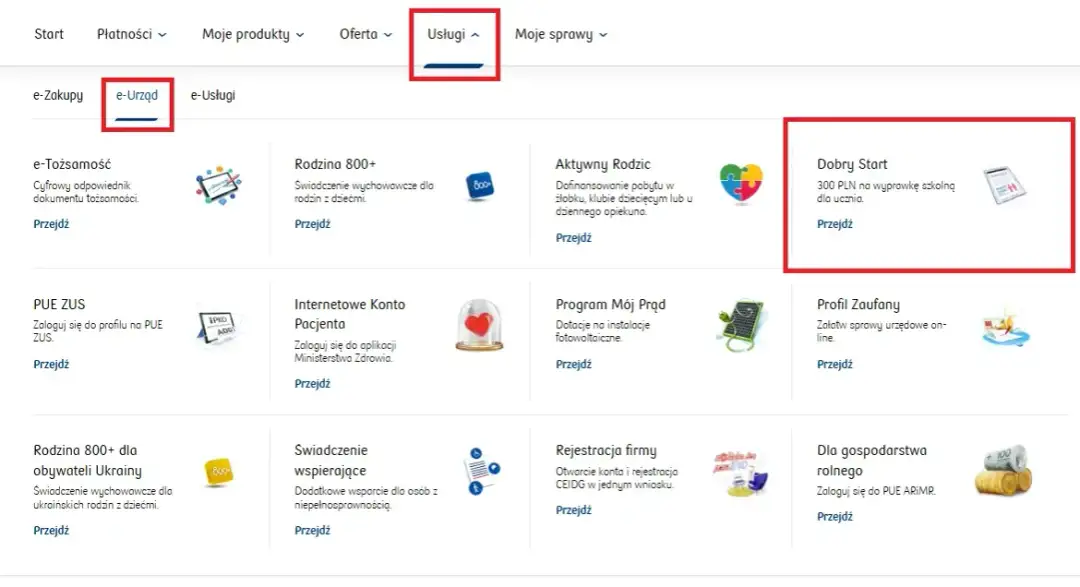
Task: Click the Dla gospodarstwa rolnego hay bales icon
Action: pyautogui.click(x=1003, y=470)
